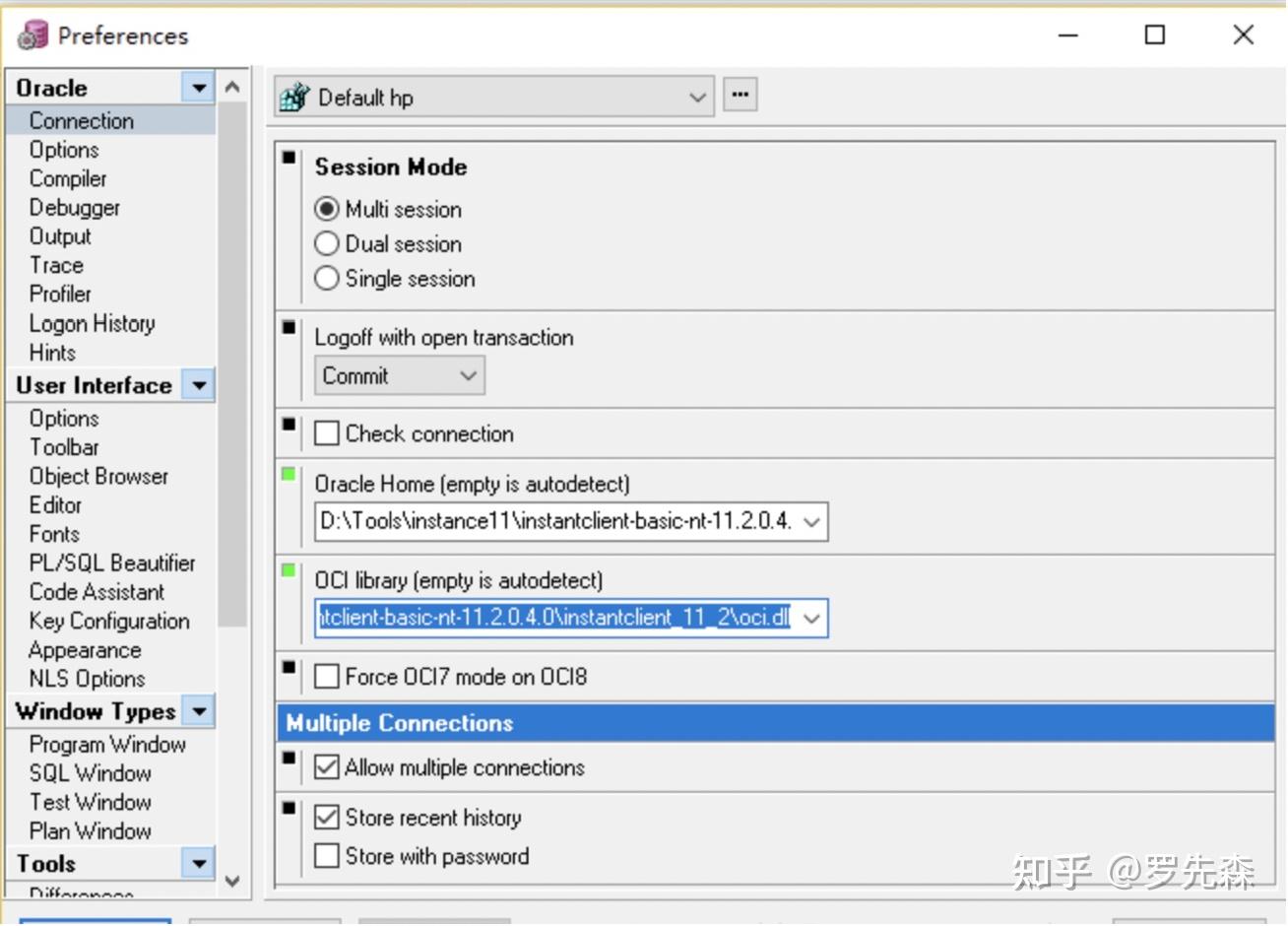Open the Test Window preferences page
Viewport: 1288px width, 926px height.
[91, 802]
